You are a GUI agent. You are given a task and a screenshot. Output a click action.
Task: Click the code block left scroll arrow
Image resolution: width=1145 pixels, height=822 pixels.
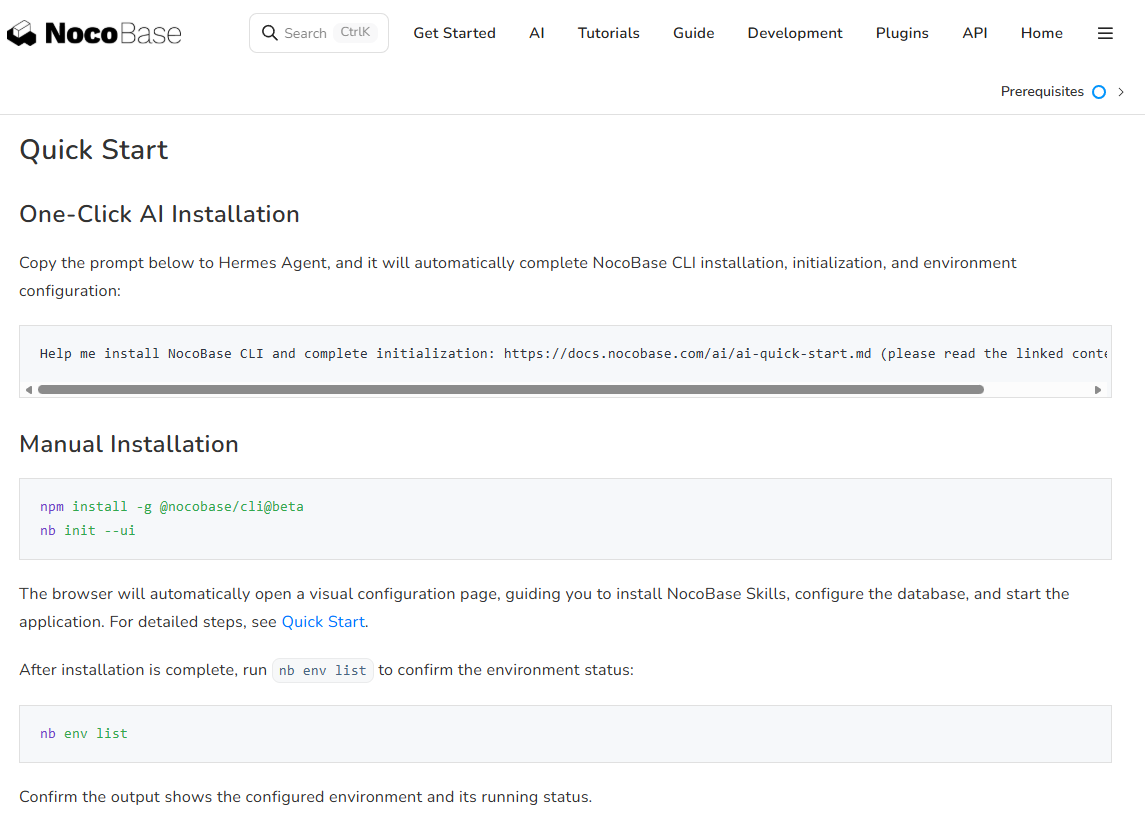pyautogui.click(x=28, y=390)
